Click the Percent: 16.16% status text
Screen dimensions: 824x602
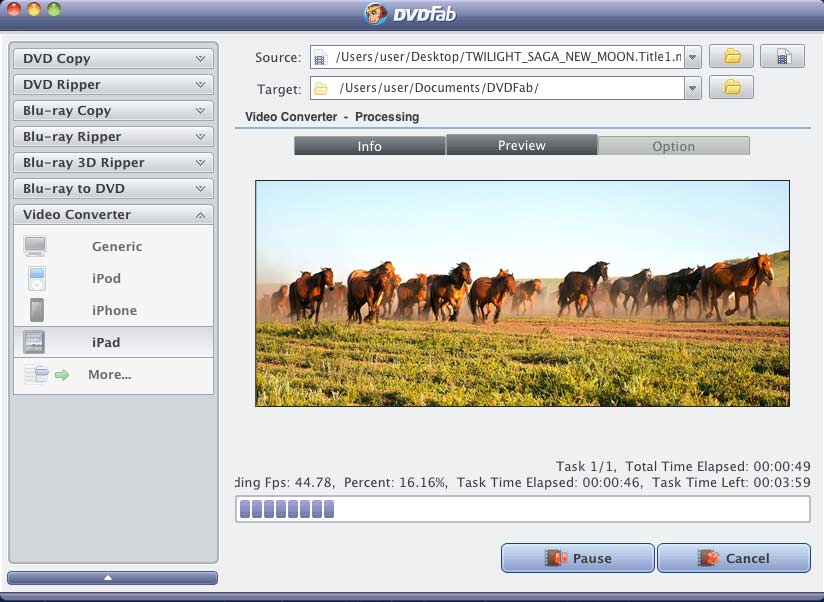pyautogui.click(x=395, y=483)
